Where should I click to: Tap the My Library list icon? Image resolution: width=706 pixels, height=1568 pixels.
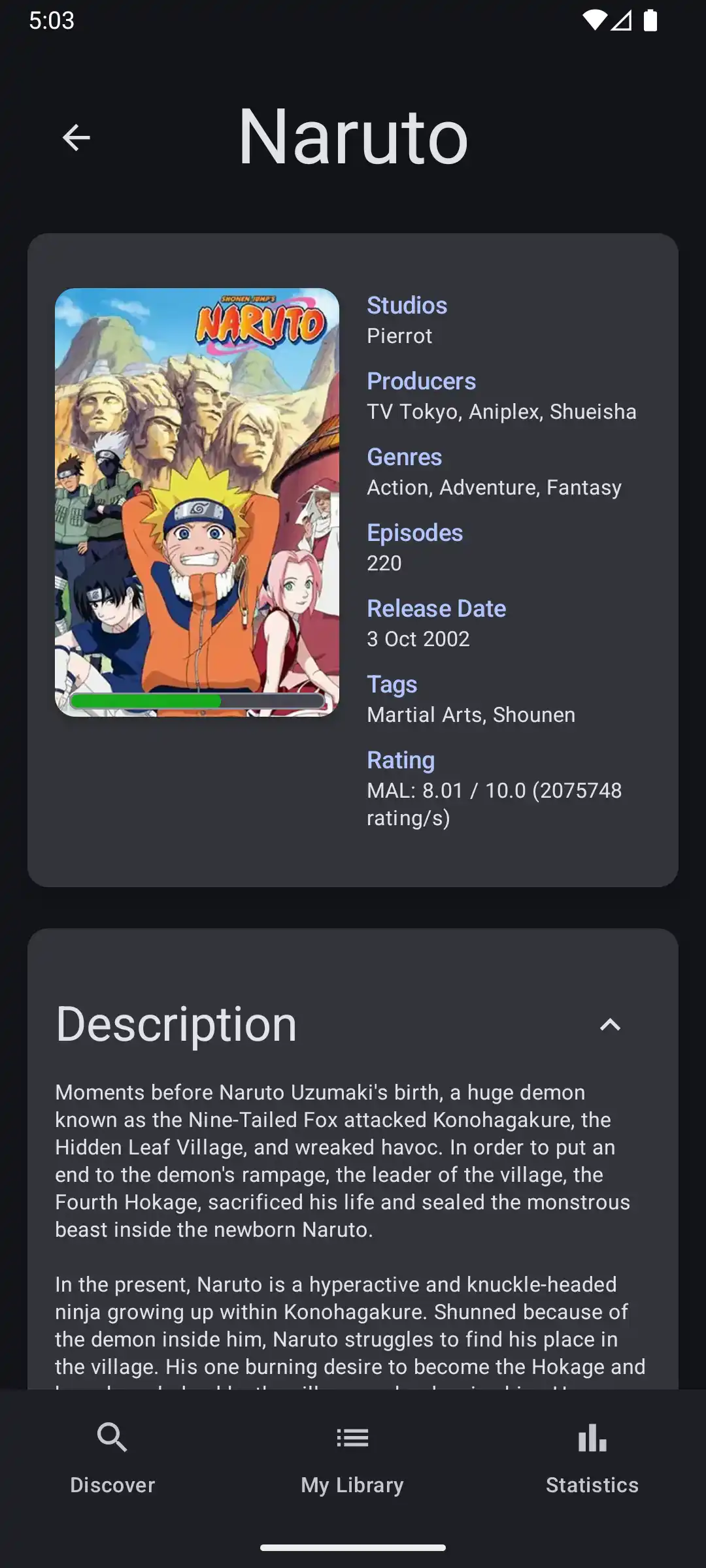pos(352,1438)
